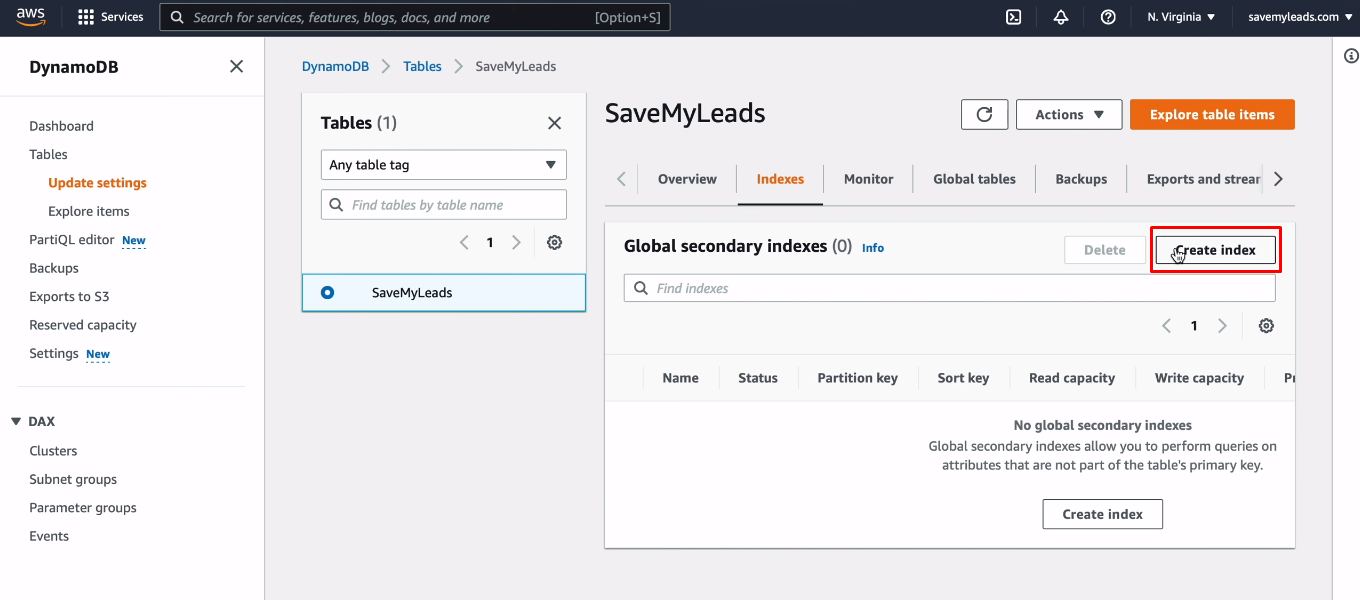
Task: Click the SaveMyLeads table name row
Action: (444, 293)
